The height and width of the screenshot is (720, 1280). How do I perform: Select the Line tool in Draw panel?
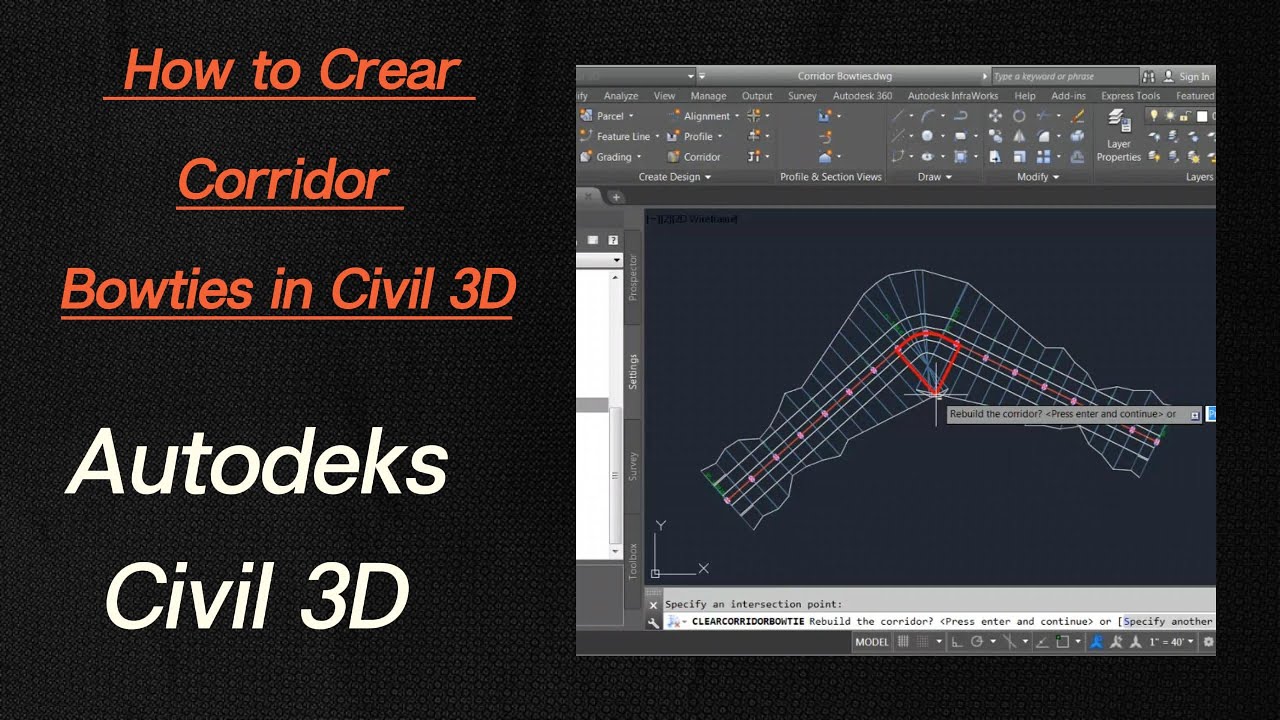coord(899,116)
